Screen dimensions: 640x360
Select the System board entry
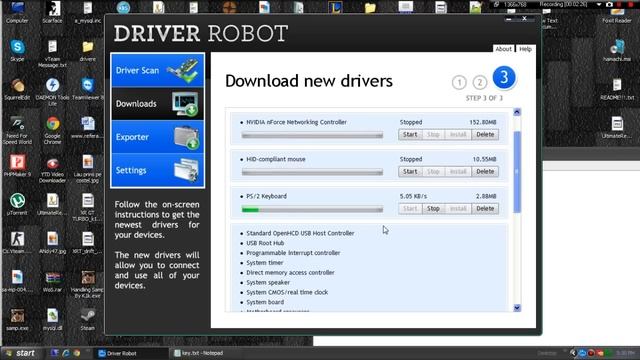(x=265, y=302)
